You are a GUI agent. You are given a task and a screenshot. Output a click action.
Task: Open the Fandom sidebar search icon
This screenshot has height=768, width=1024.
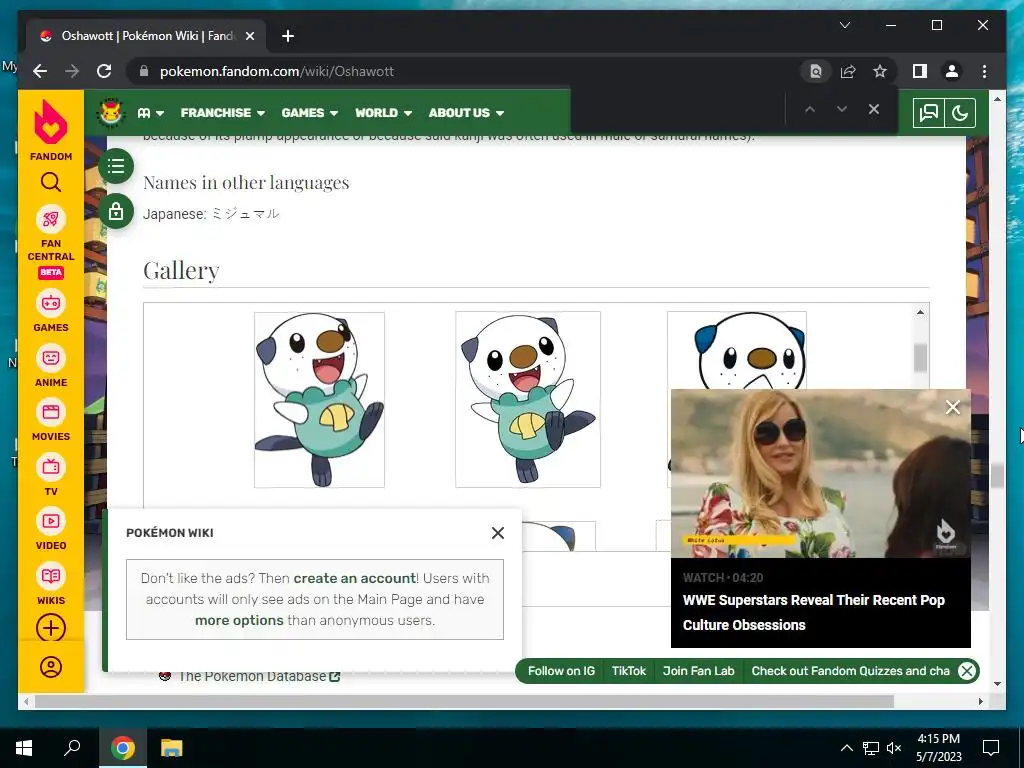click(51, 182)
